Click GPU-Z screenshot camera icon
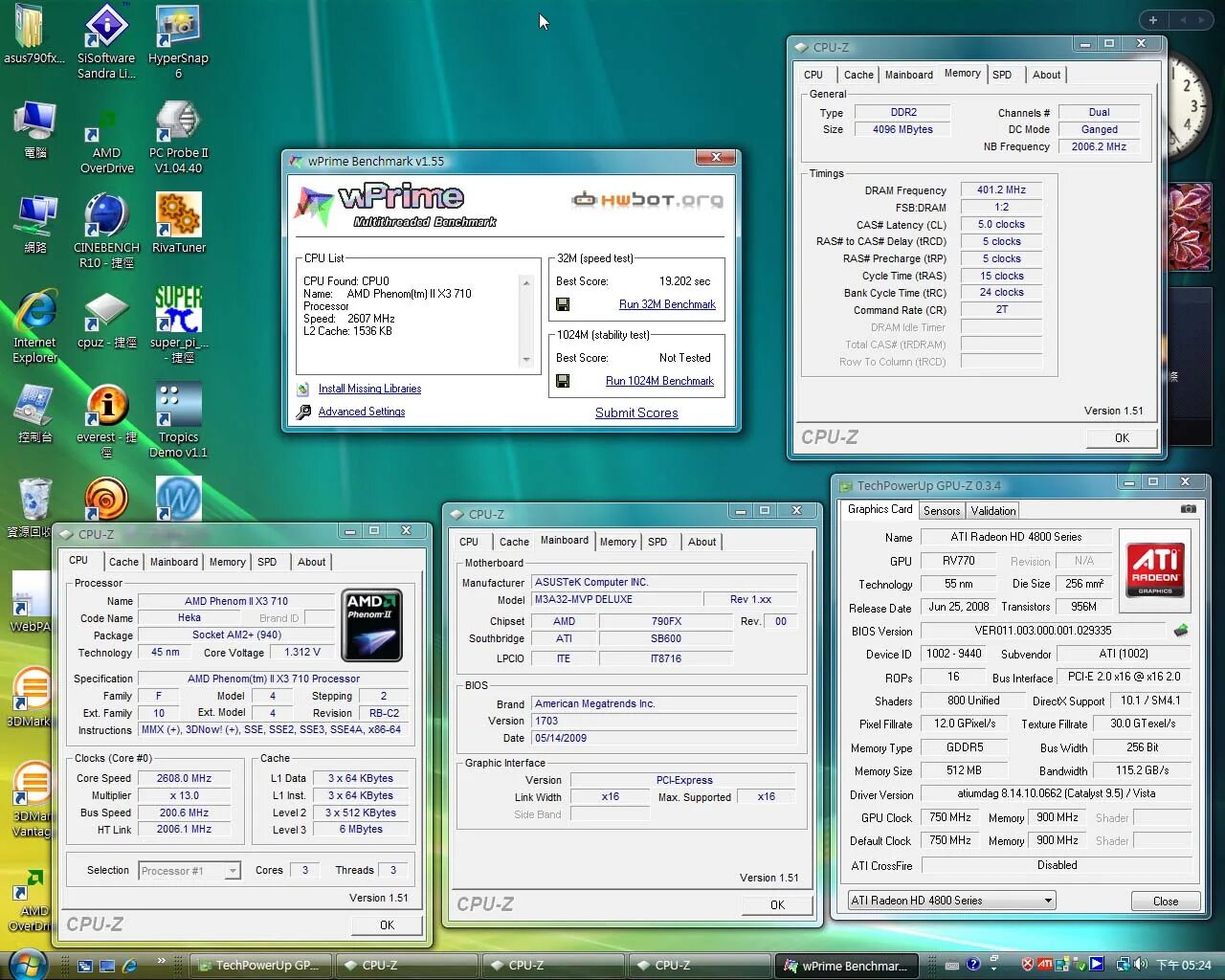The height and width of the screenshot is (980, 1225). [1188, 509]
